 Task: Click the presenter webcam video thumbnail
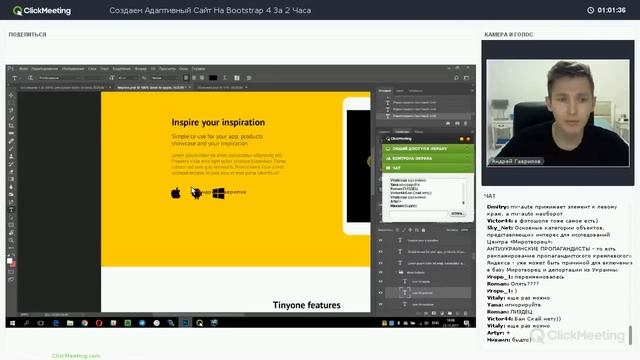click(x=558, y=113)
